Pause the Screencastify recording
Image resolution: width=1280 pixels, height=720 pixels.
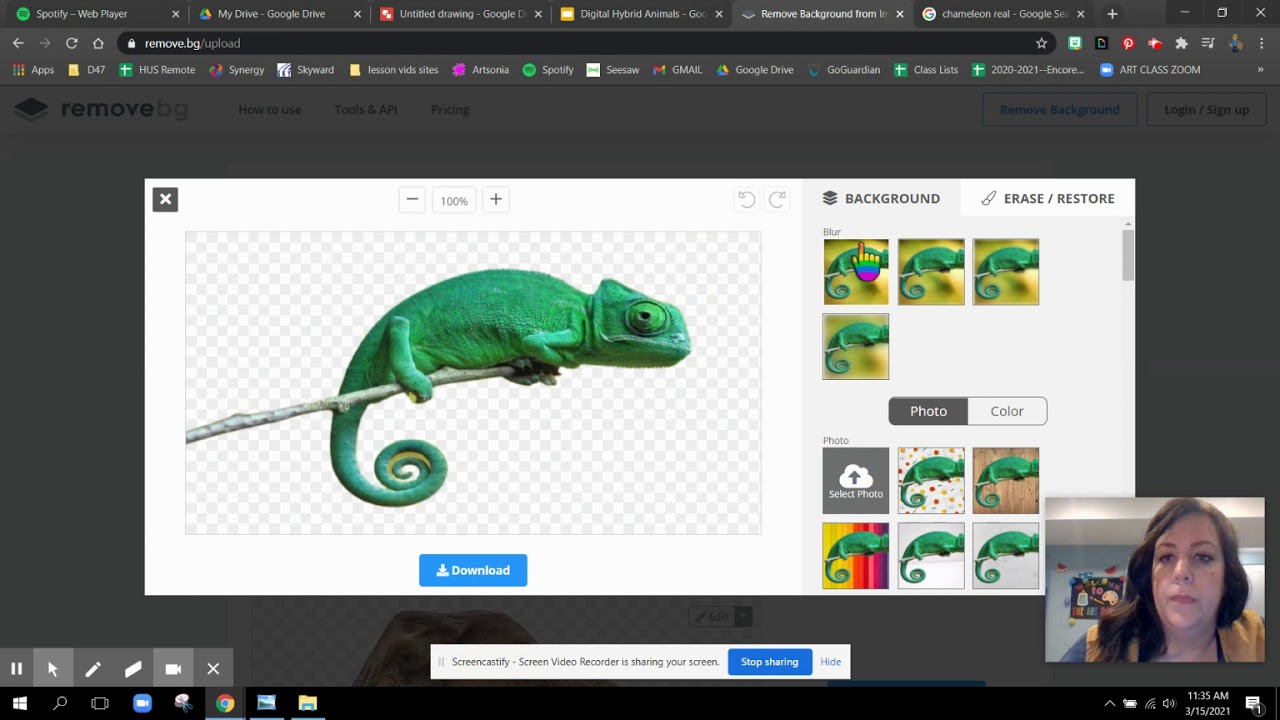[x=16, y=669]
